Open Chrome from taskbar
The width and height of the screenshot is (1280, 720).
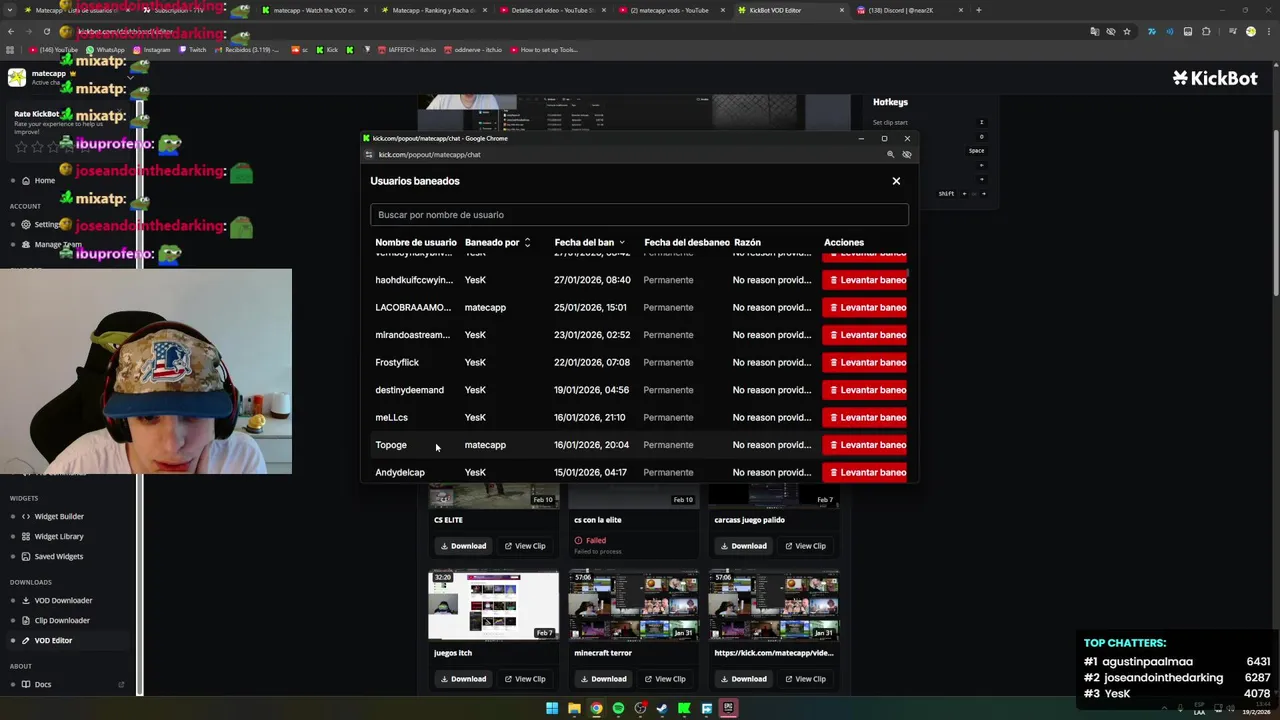point(596,708)
